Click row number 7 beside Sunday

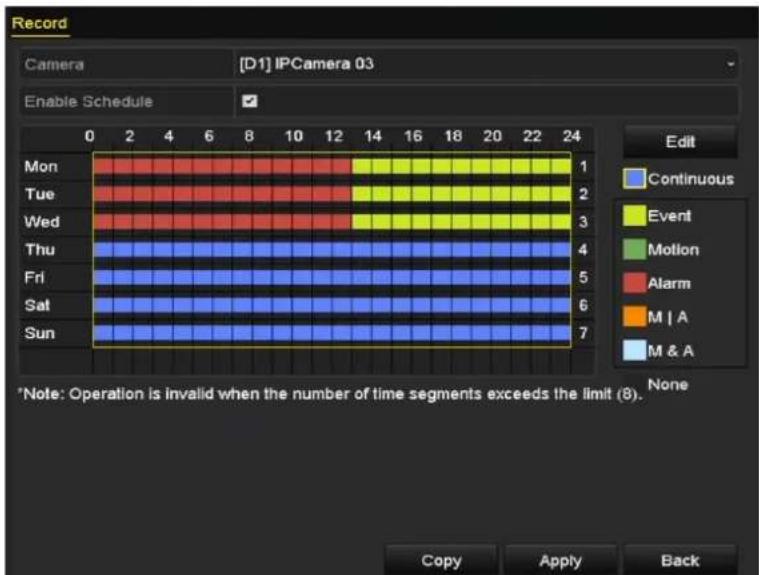(583, 333)
